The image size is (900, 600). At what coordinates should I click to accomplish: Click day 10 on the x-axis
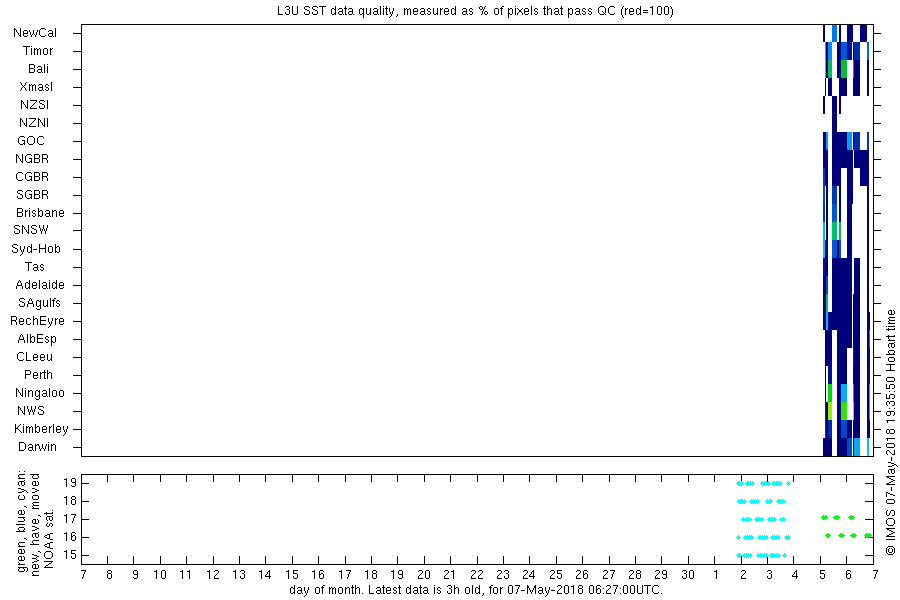tap(160, 575)
